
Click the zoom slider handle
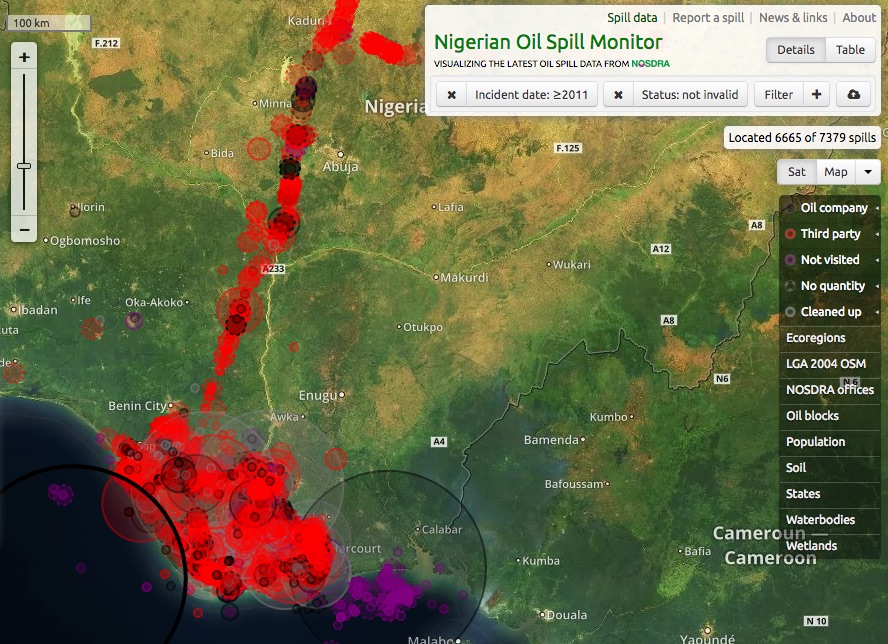[x=24, y=165]
